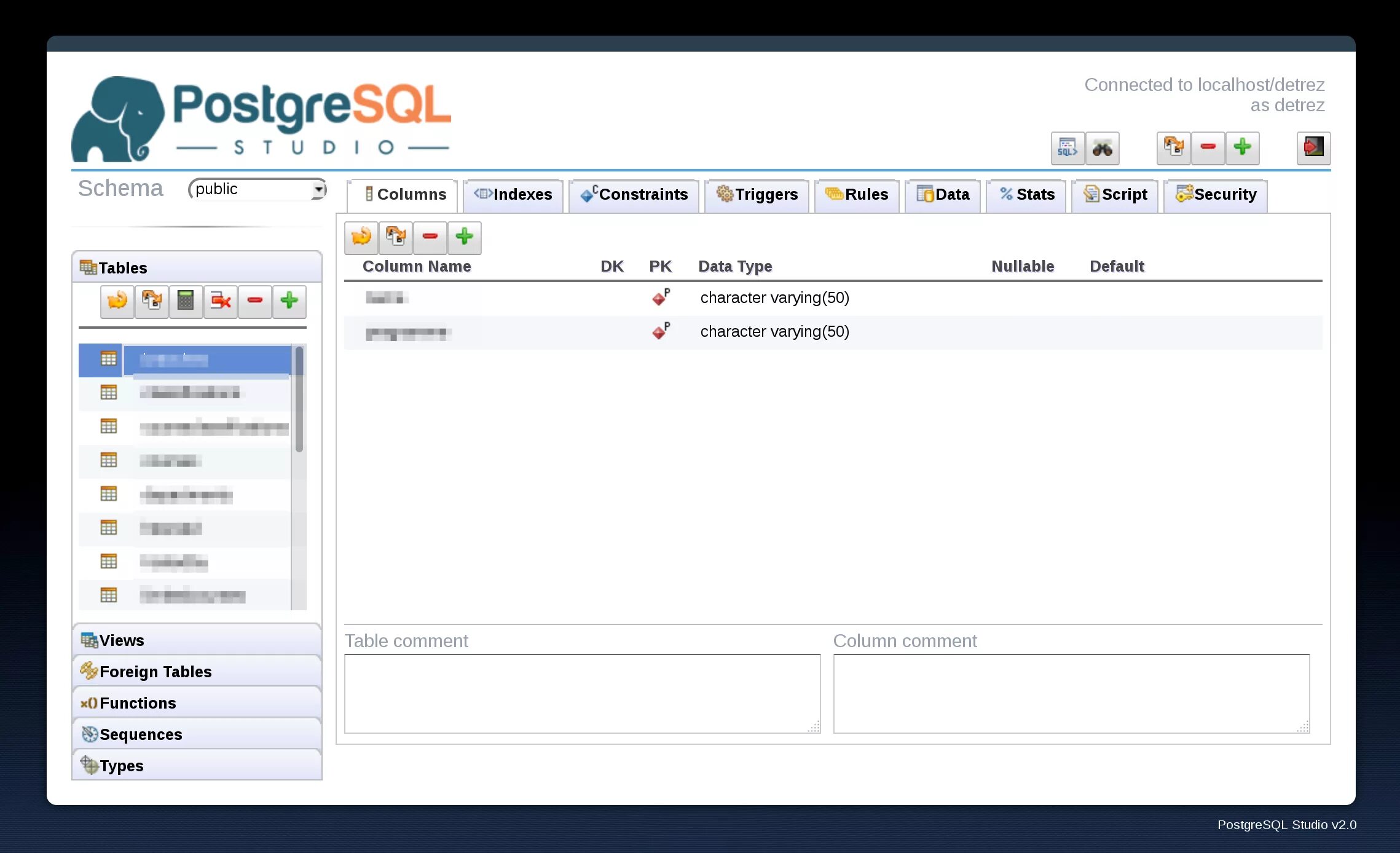Click the Stats tab icon

1006,195
